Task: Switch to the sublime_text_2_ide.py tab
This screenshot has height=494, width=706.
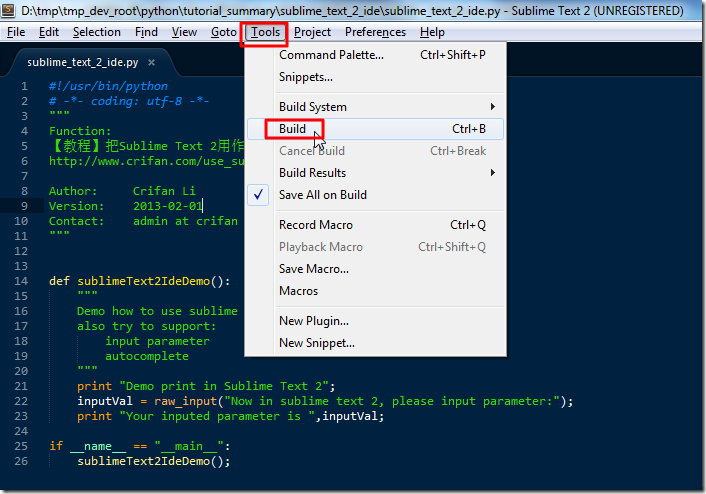Action: [x=83, y=63]
